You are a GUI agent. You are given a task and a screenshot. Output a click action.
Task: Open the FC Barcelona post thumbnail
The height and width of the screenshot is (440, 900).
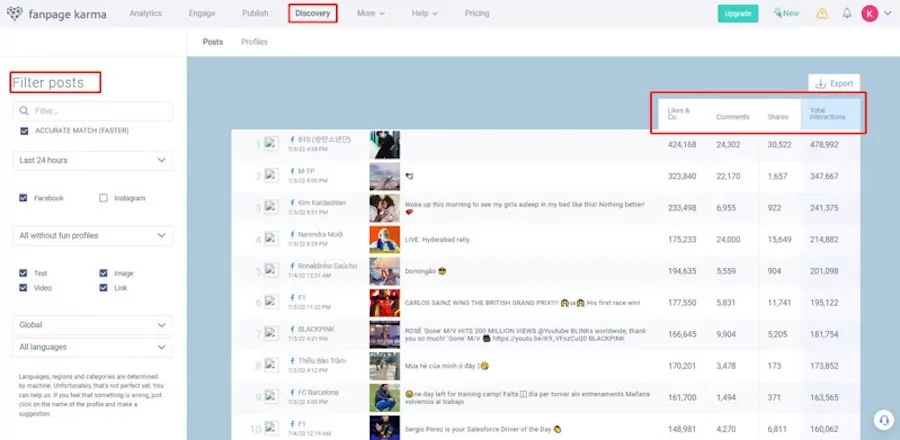click(x=385, y=398)
